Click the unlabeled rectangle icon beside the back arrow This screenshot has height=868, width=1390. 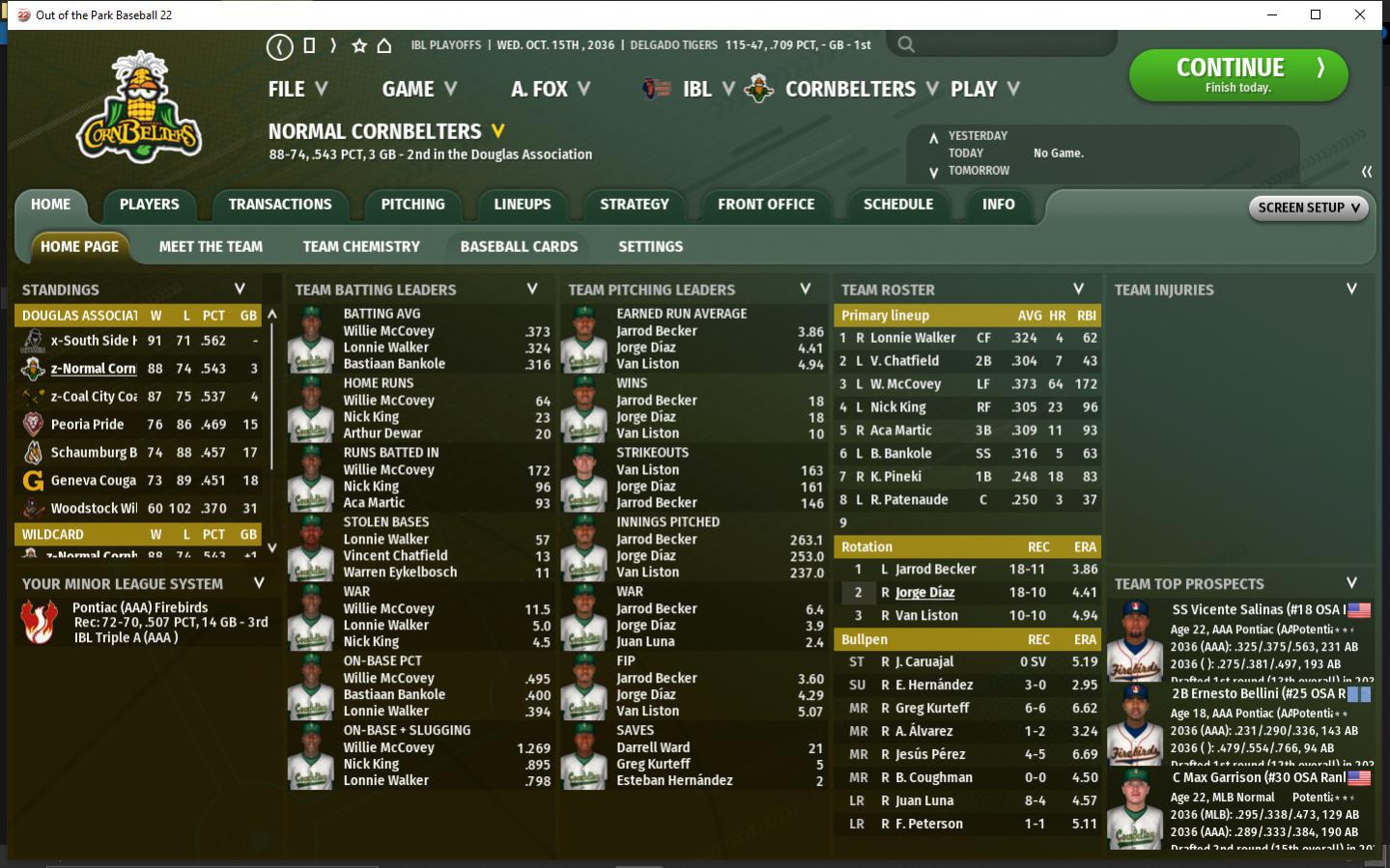click(309, 45)
